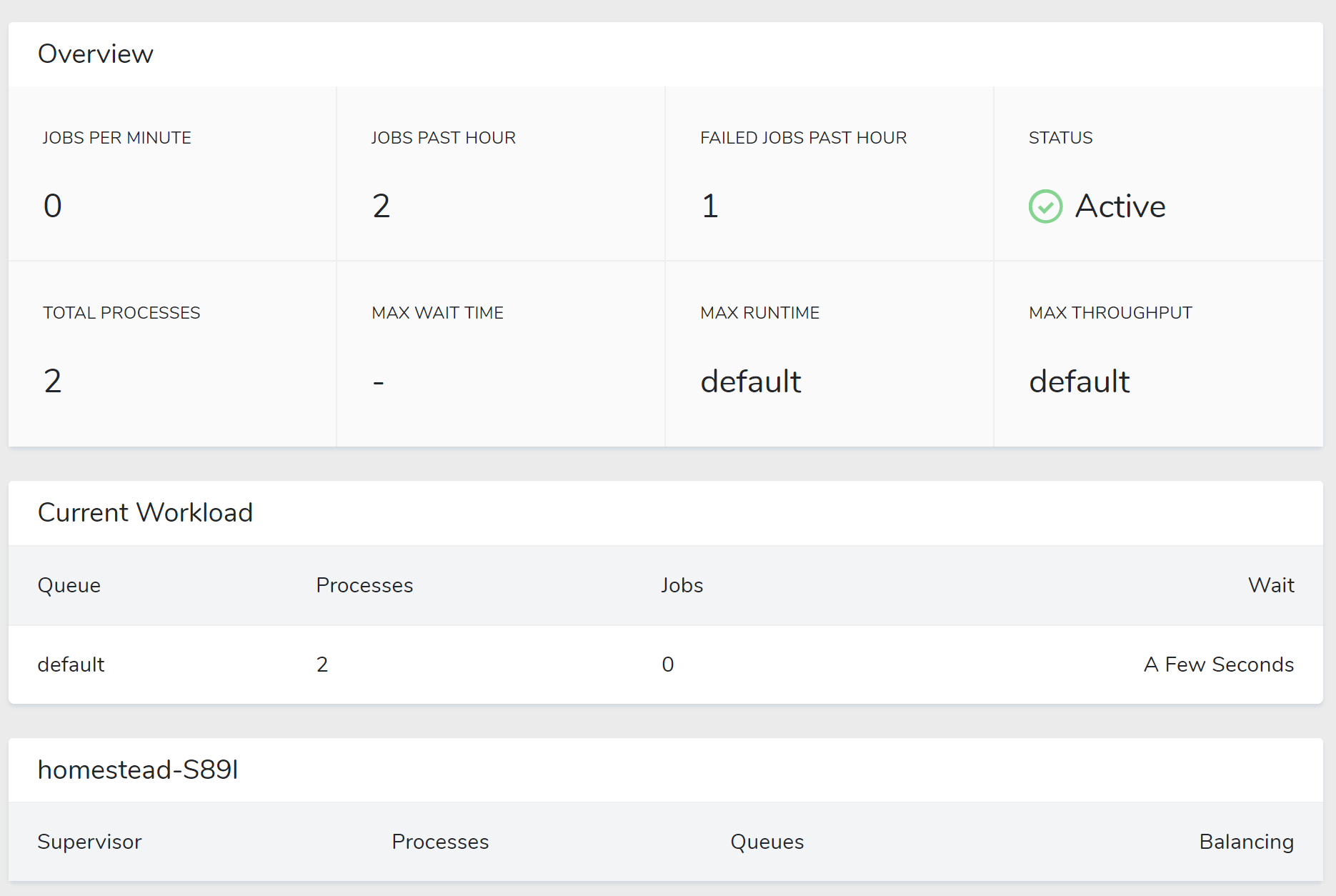Click the processes count 2 in default row
This screenshot has width=1336, height=896.
(x=322, y=664)
